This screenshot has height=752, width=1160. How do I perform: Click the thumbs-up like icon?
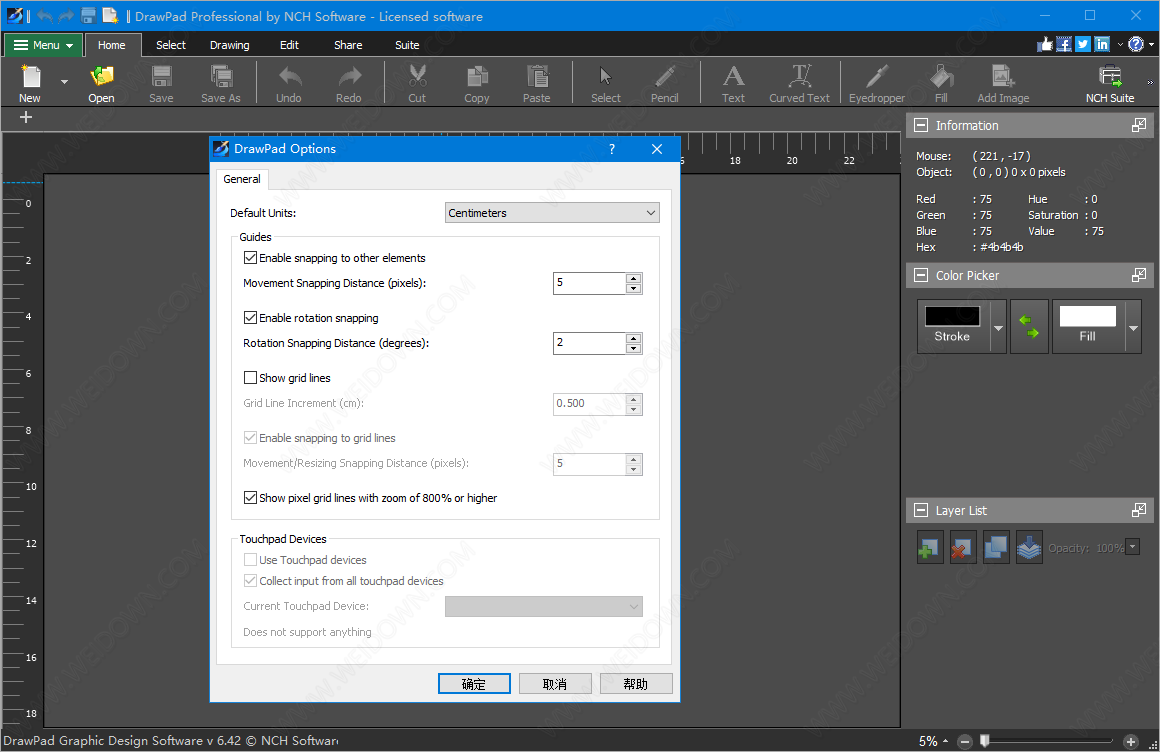point(1045,44)
